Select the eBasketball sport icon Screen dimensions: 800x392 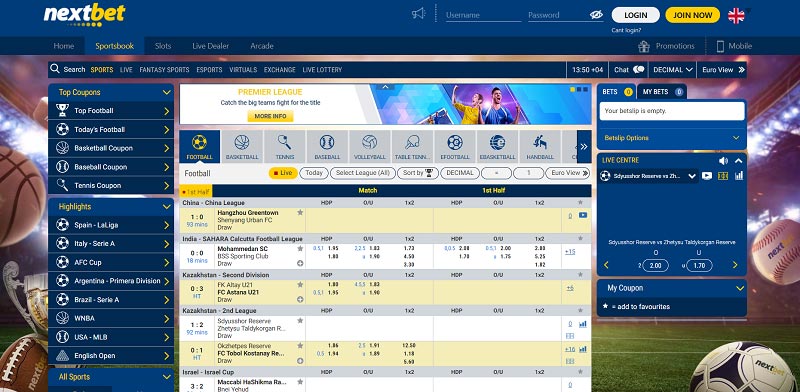pos(497,146)
